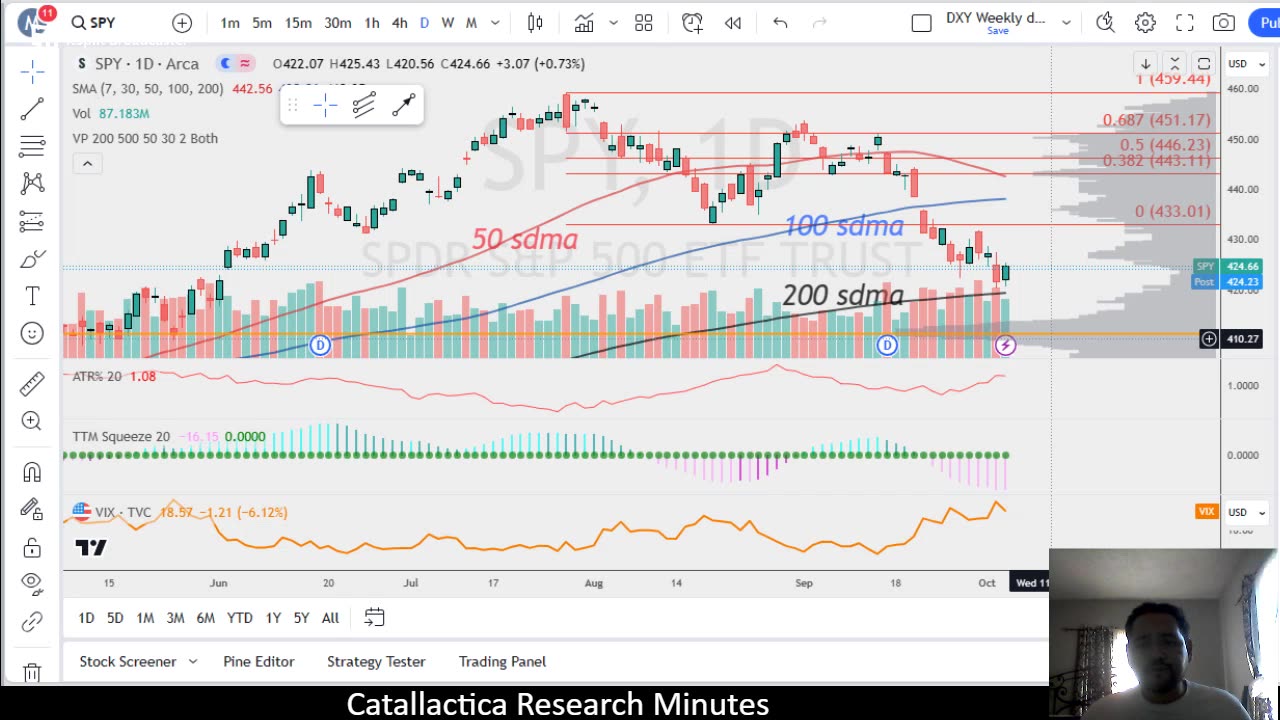Image resolution: width=1280 pixels, height=720 pixels.
Task: Open the go to date calendar icon
Action: click(x=374, y=618)
